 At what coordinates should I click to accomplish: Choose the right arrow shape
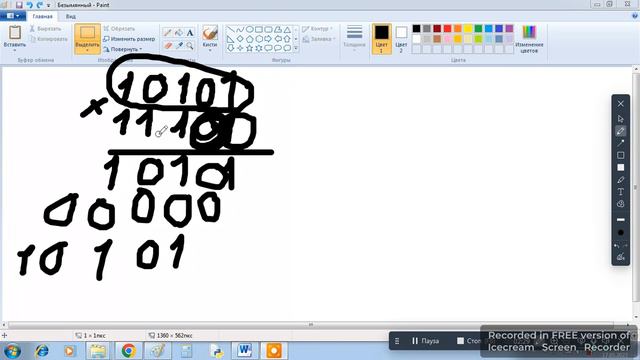268,39
